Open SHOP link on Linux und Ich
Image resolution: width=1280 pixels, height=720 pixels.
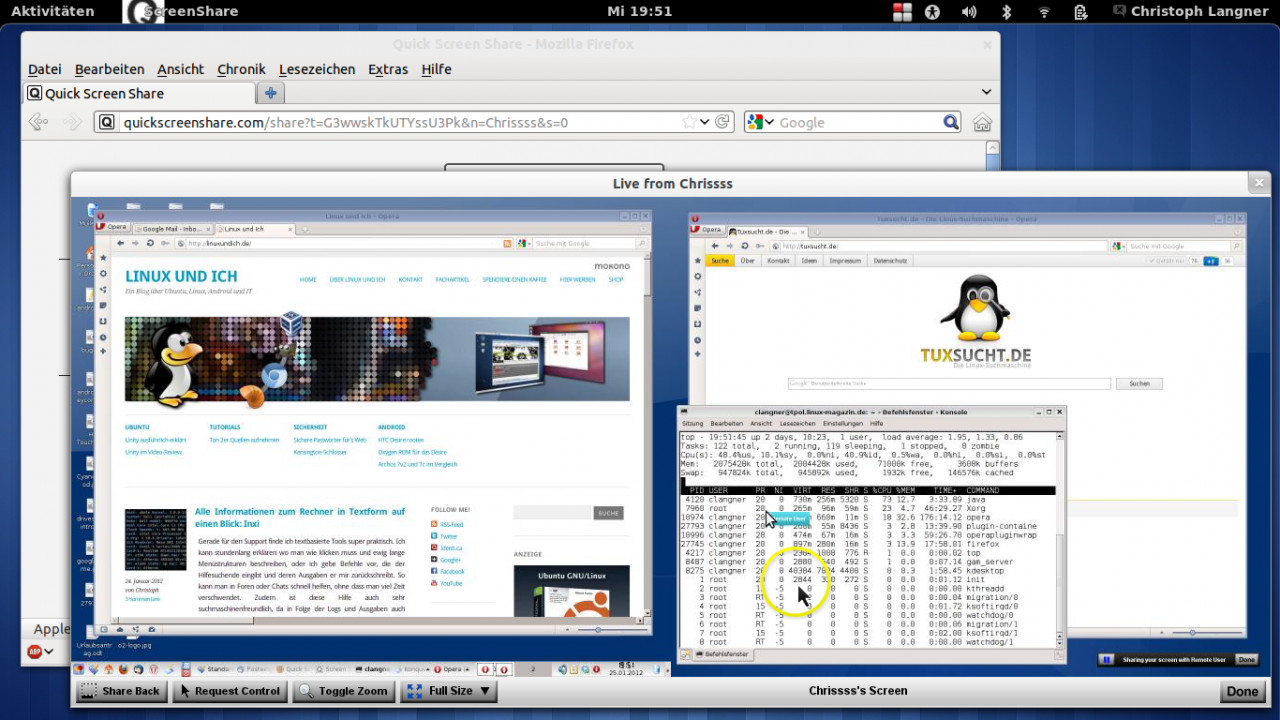click(x=616, y=280)
